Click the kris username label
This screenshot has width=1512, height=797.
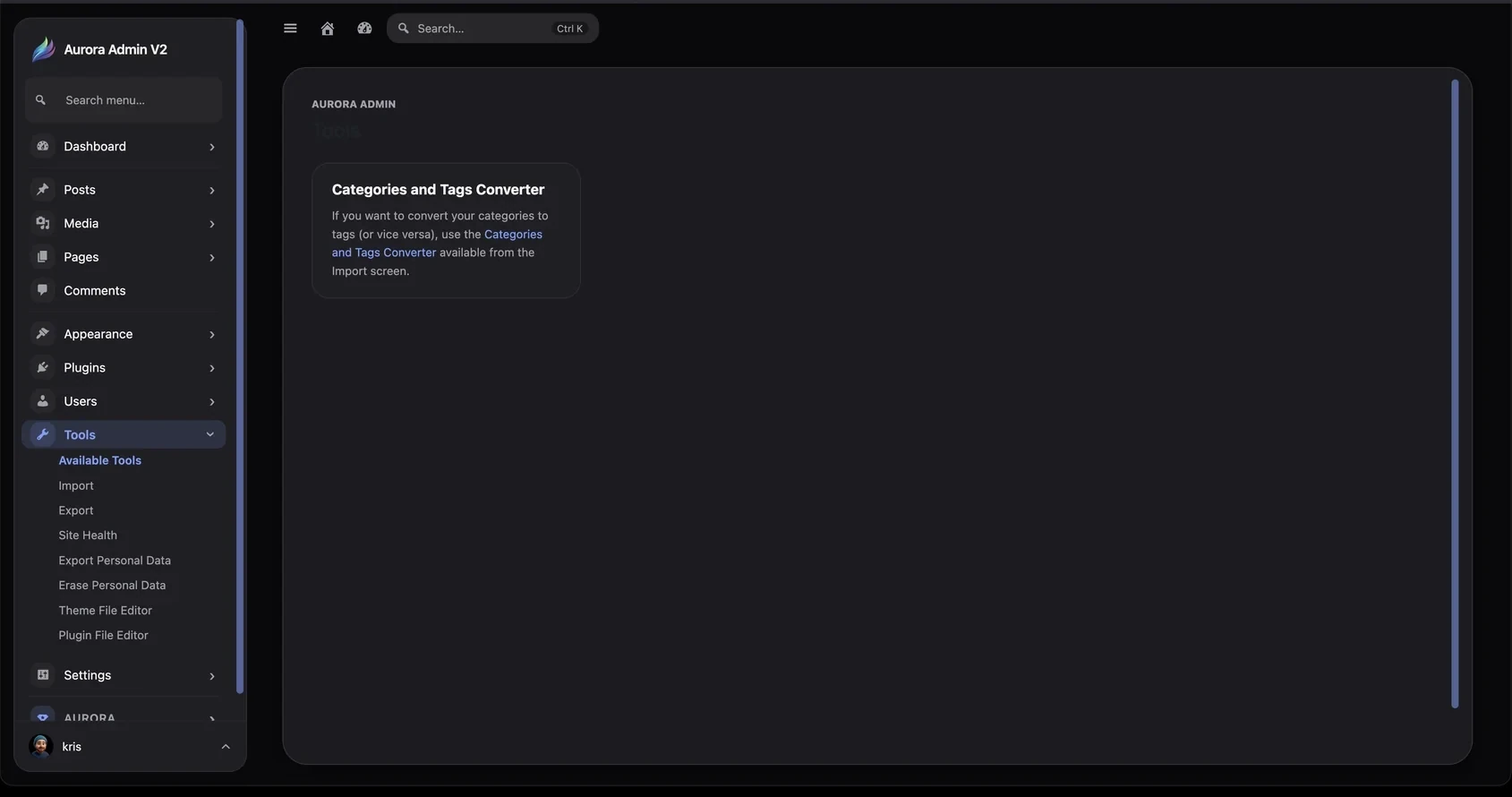click(x=72, y=747)
